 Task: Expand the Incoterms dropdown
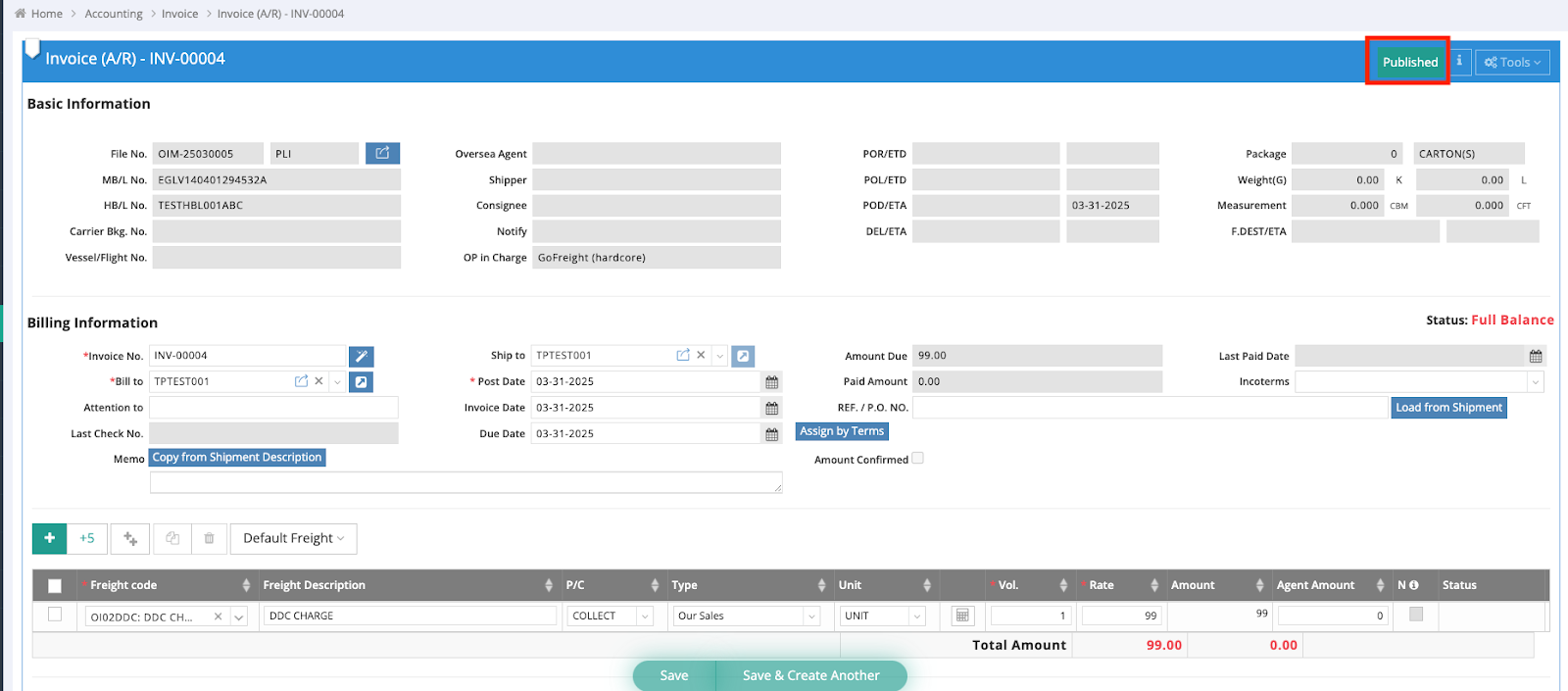[x=1535, y=382]
